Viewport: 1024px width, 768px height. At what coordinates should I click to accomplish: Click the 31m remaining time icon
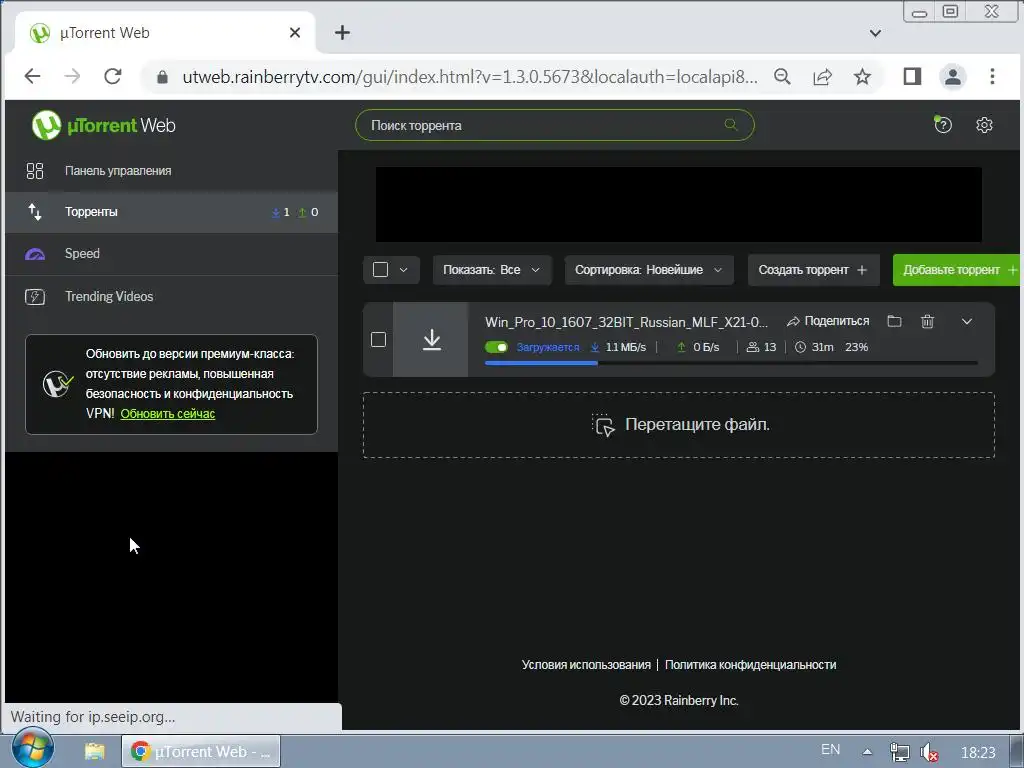click(801, 347)
